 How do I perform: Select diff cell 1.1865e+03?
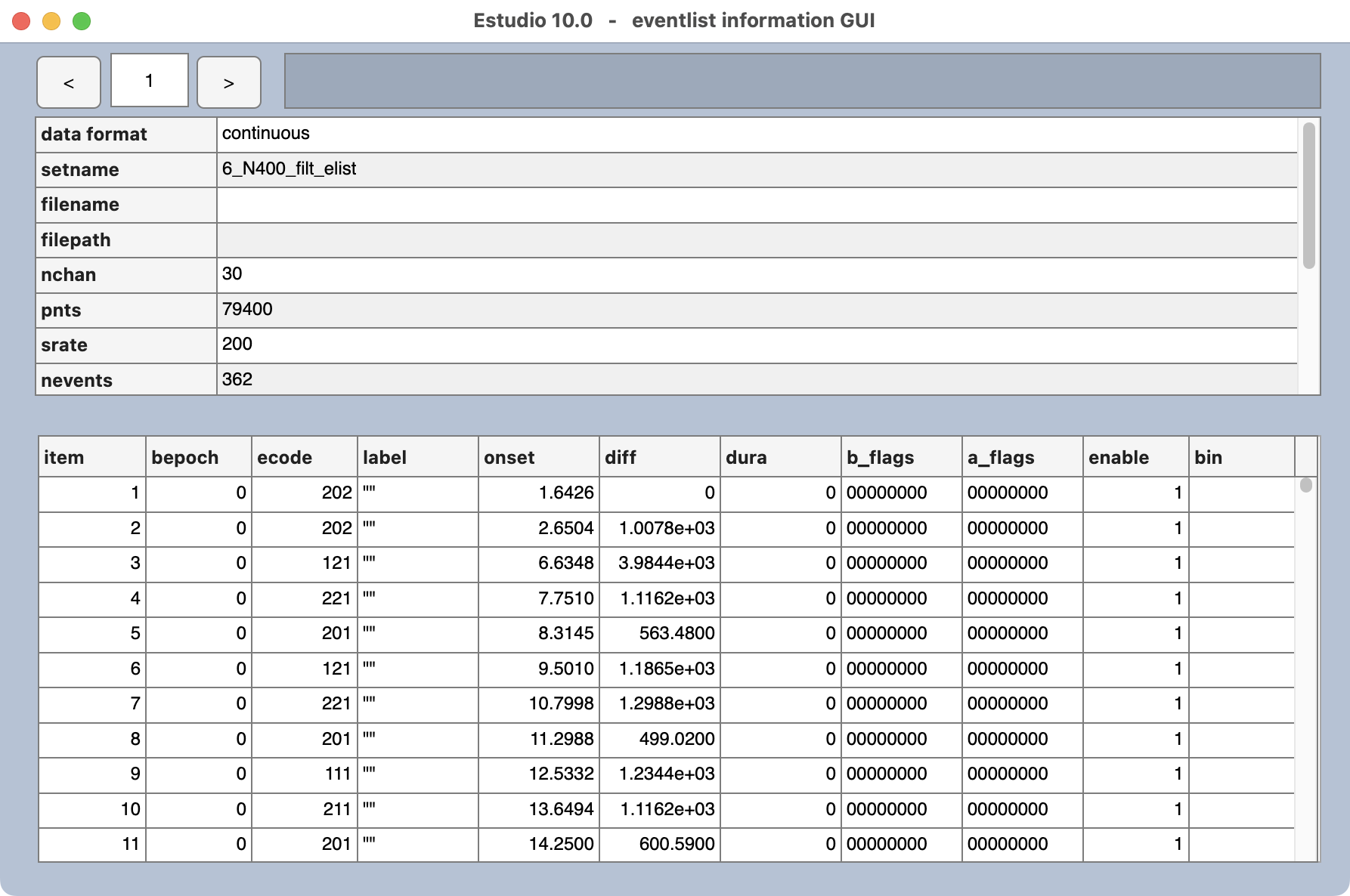(660, 670)
